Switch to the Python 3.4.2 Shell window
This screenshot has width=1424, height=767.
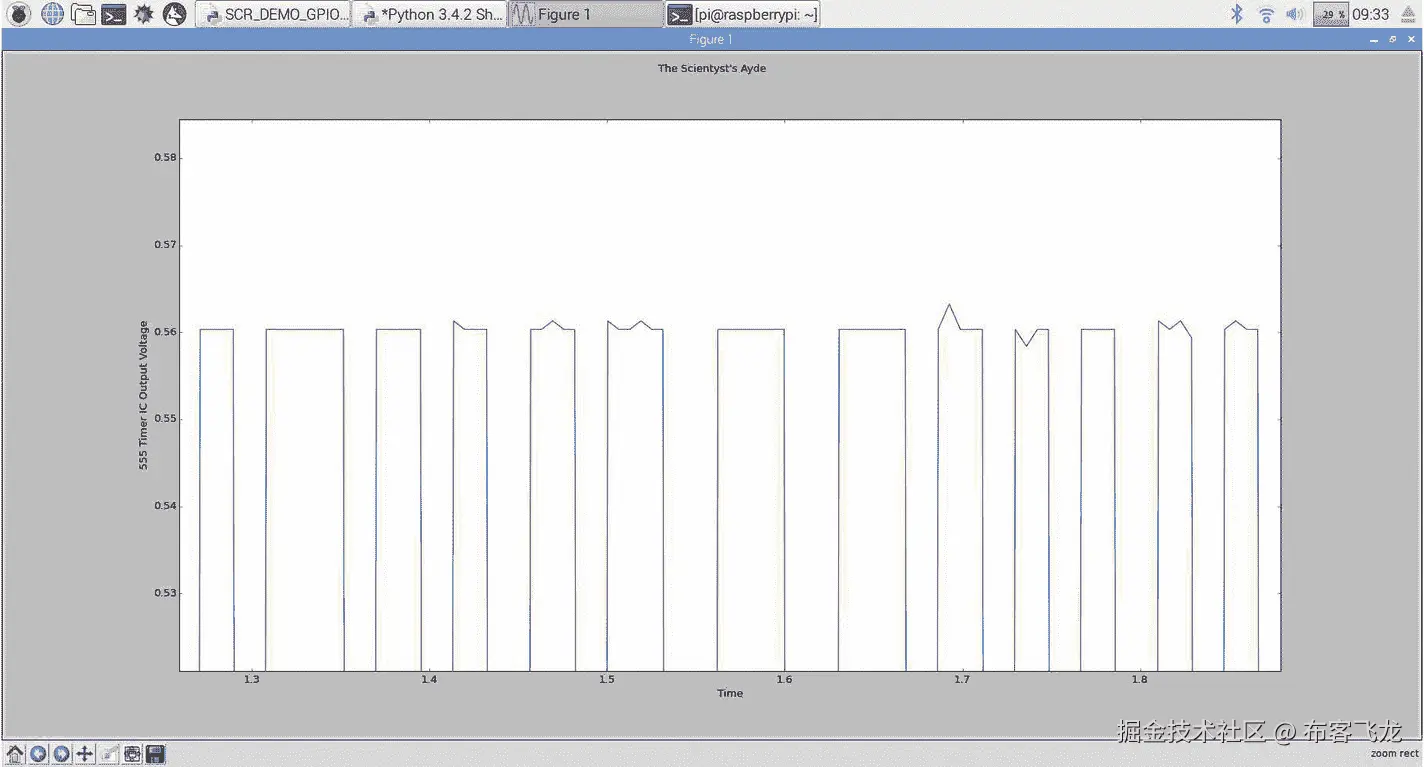(429, 14)
